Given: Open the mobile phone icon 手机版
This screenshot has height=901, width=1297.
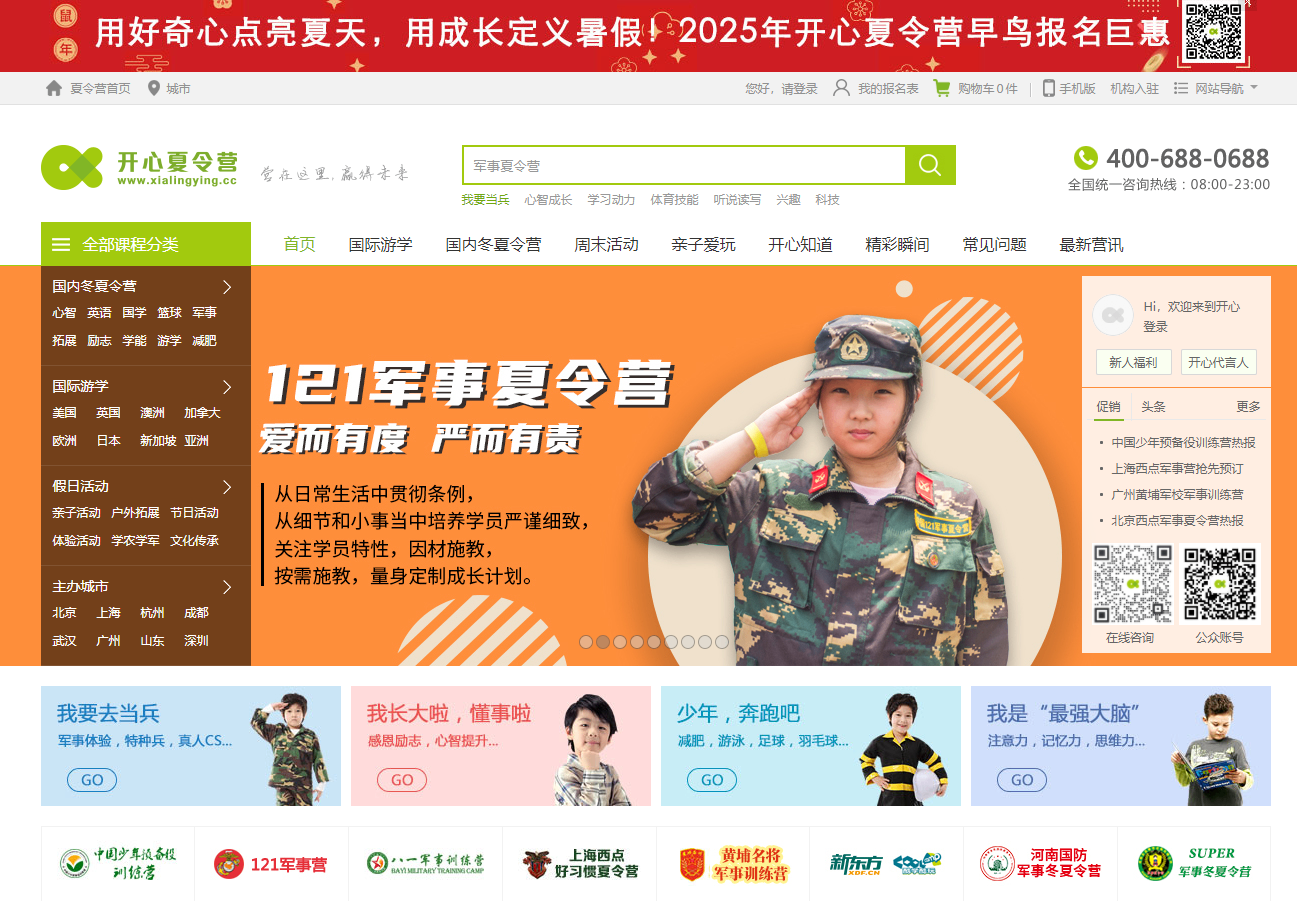Looking at the screenshot, I should (x=1048, y=88).
